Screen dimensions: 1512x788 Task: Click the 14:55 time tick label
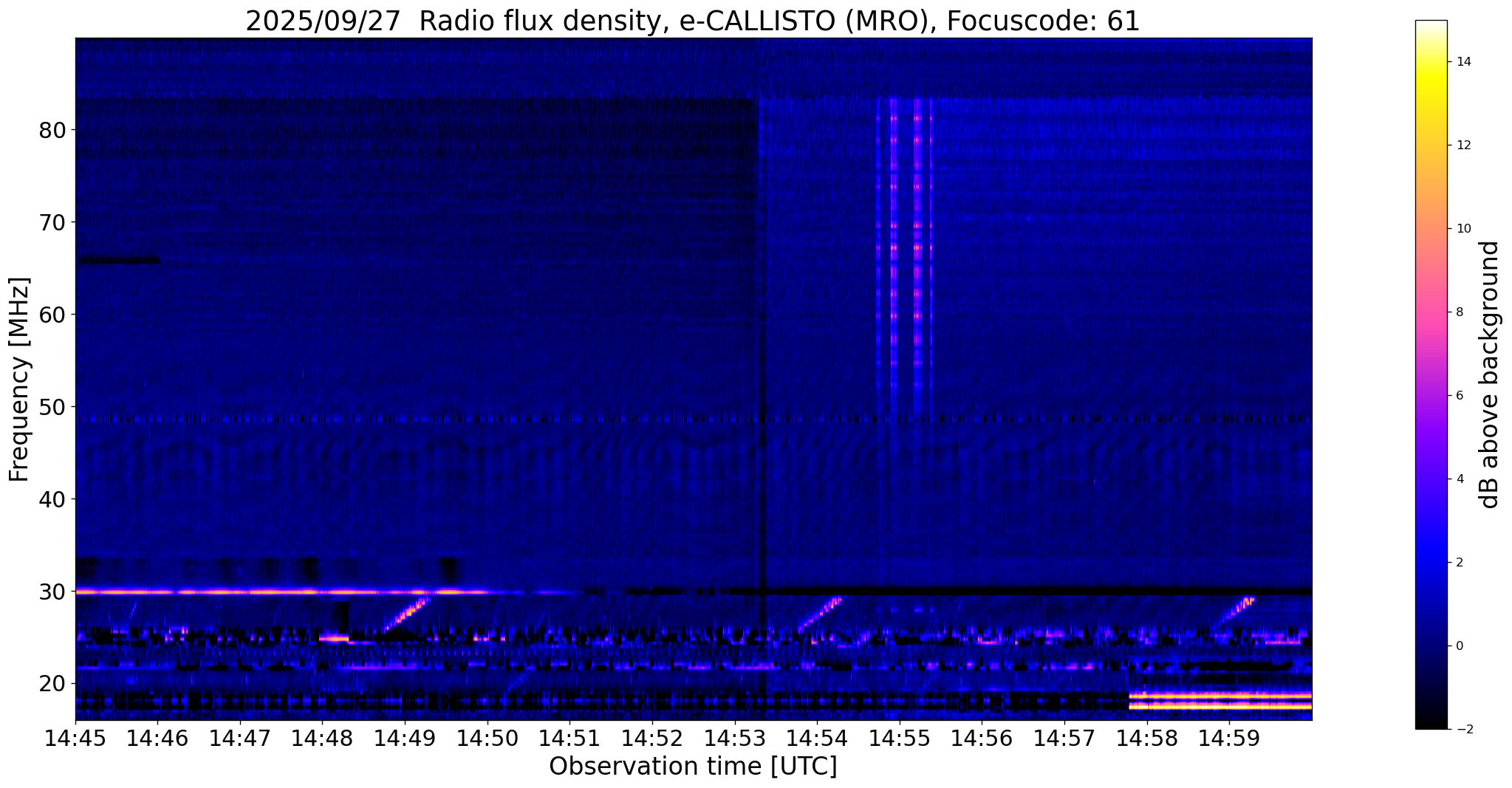point(900,738)
